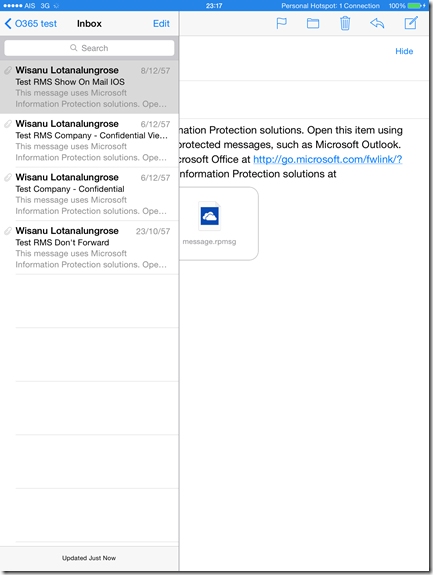
Task: Compose new message with pencil icon
Action: click(411, 23)
